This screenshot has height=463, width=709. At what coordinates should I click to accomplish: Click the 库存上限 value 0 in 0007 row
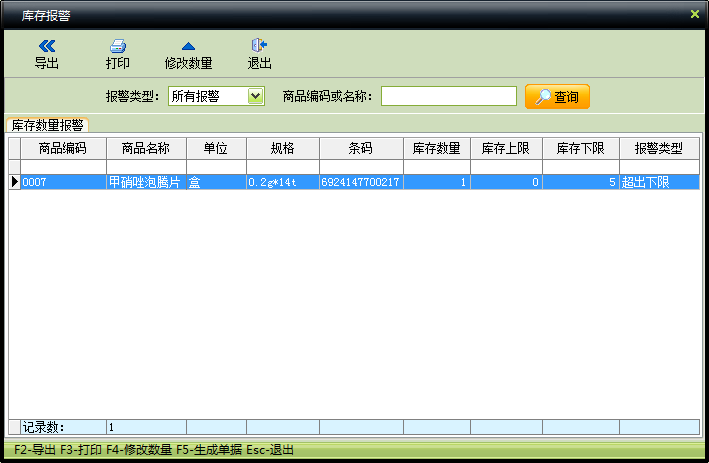506,182
